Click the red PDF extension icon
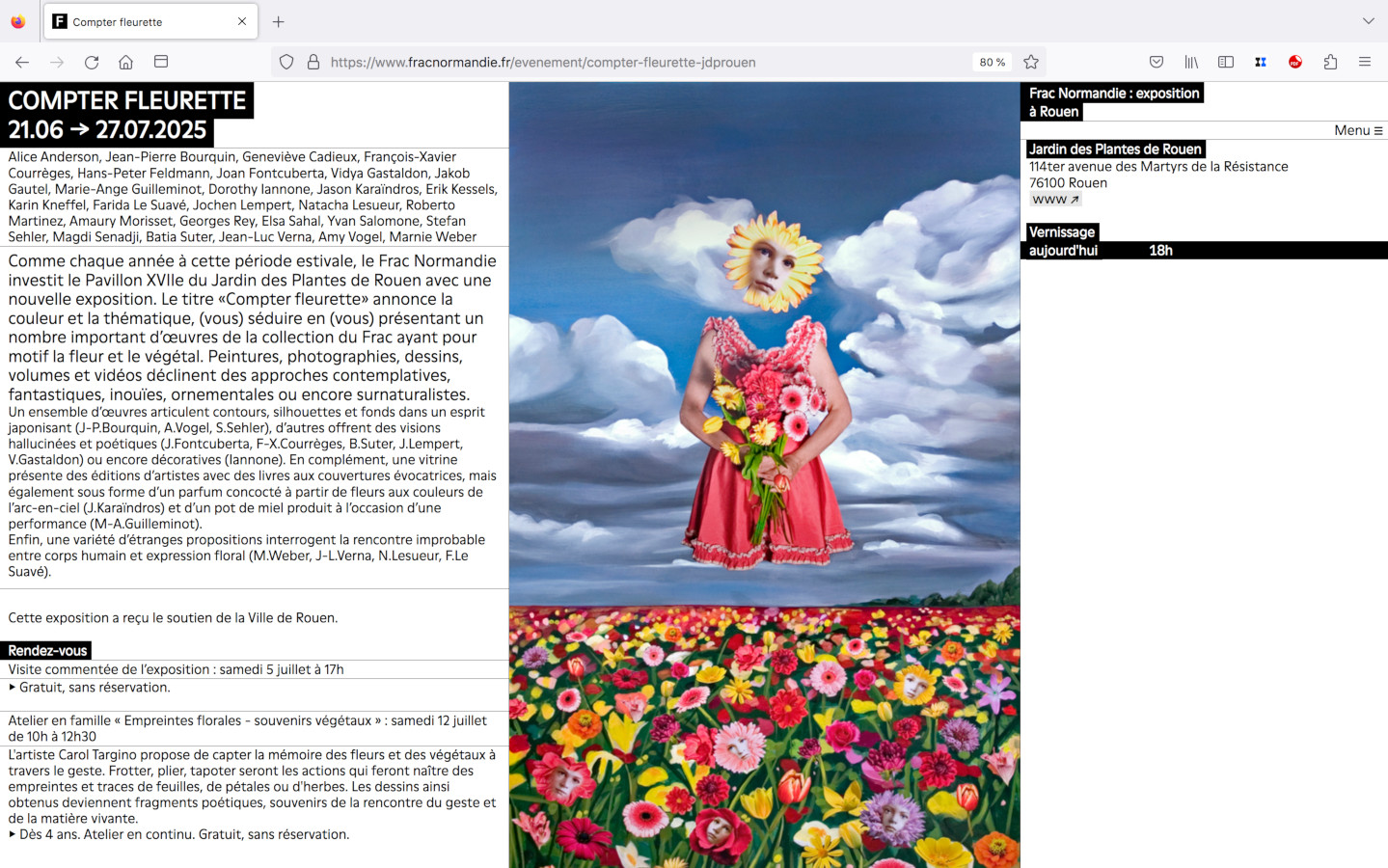The width and height of the screenshot is (1388, 868). [1295, 62]
